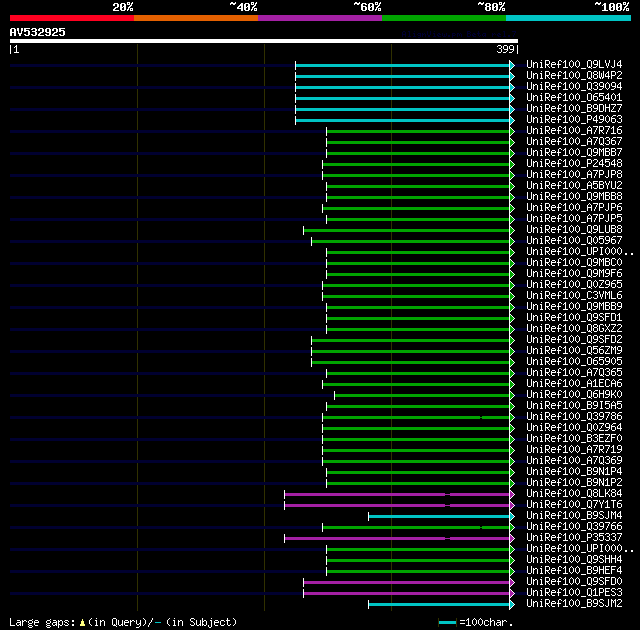This screenshot has width=640, height=630.
Task: Select the UniRef100_A7R716 label
Action: (574, 131)
